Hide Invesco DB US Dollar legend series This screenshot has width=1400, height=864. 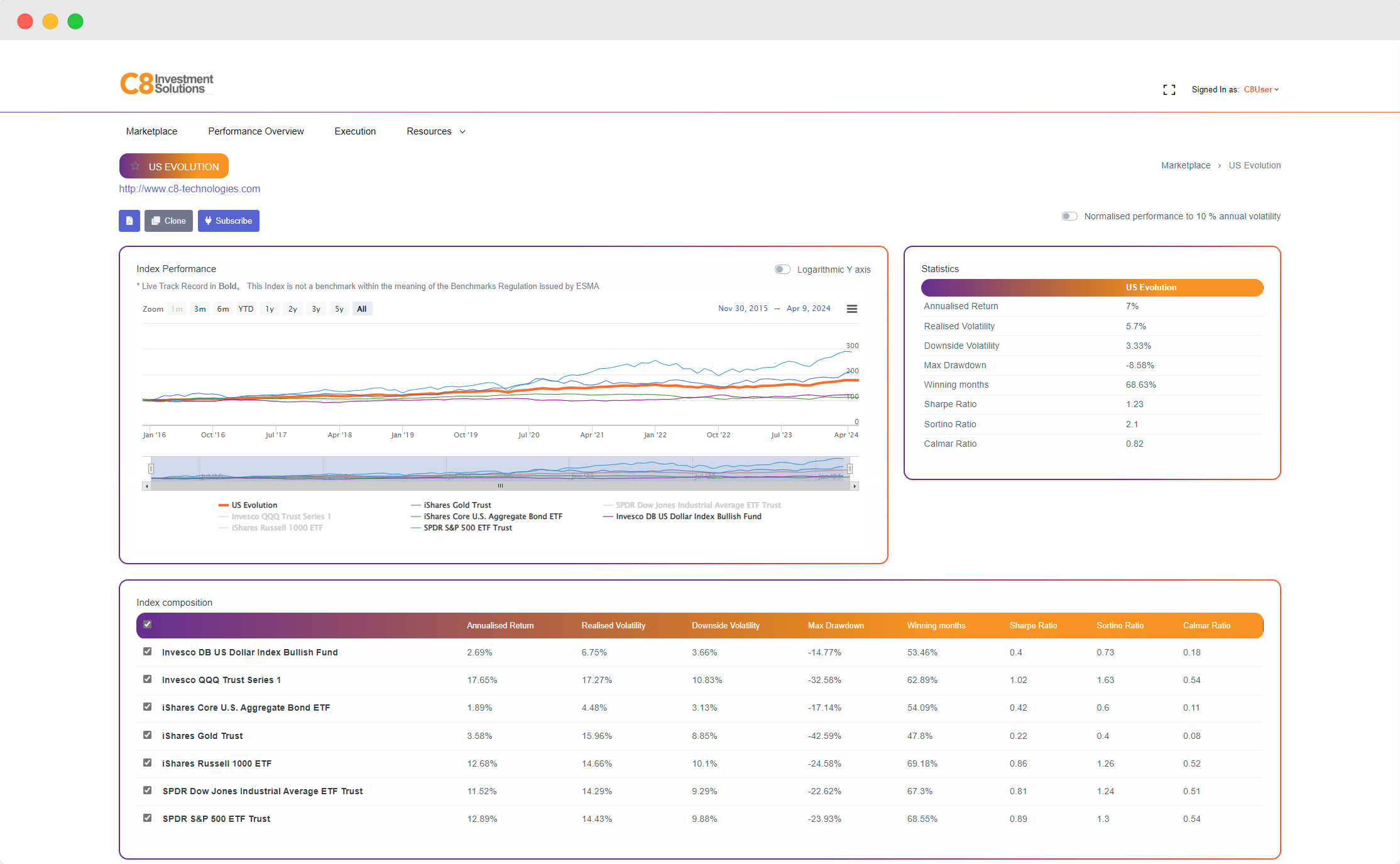[682, 517]
